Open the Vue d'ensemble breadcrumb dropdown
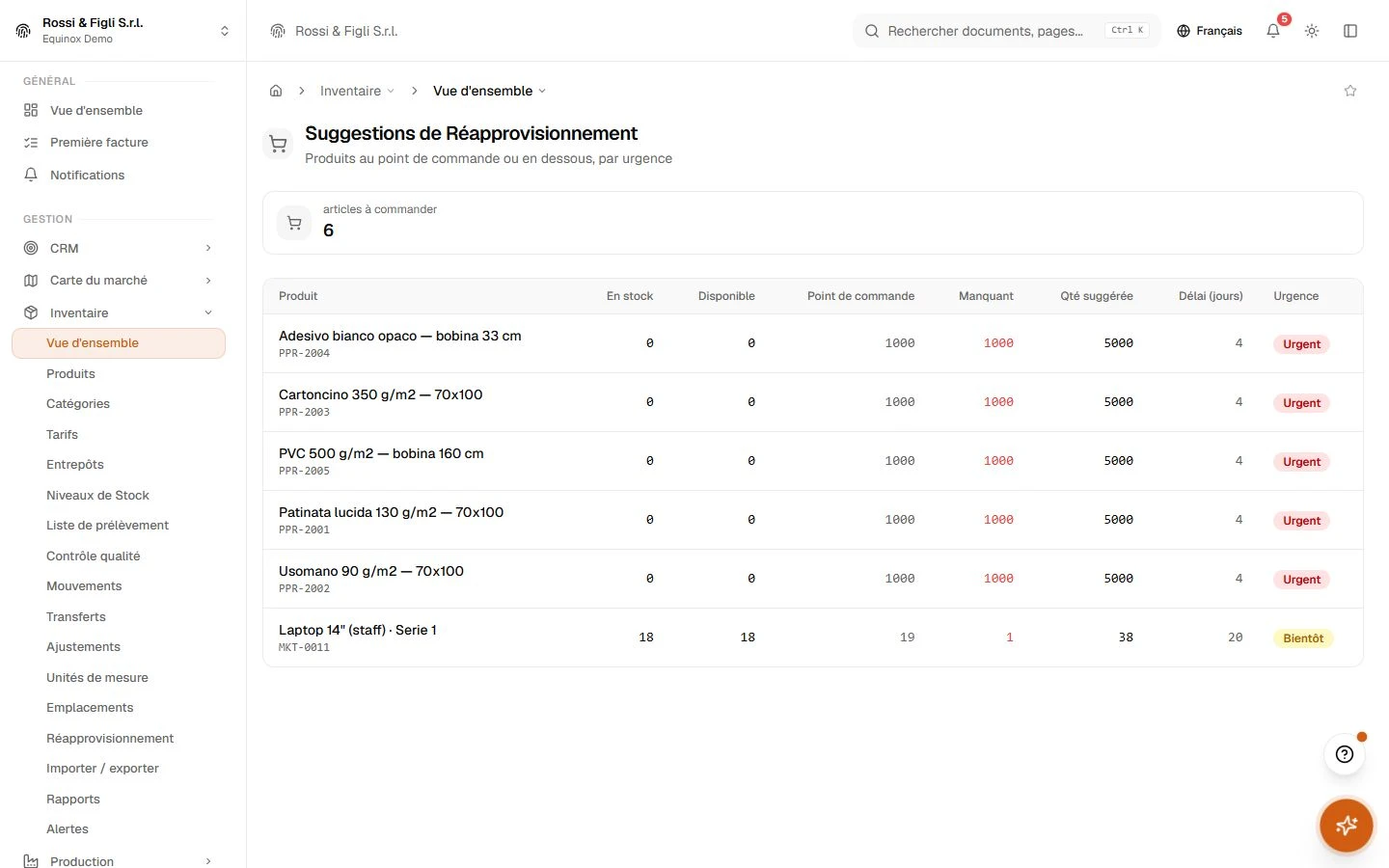The height and width of the screenshot is (868, 1389). (x=489, y=91)
